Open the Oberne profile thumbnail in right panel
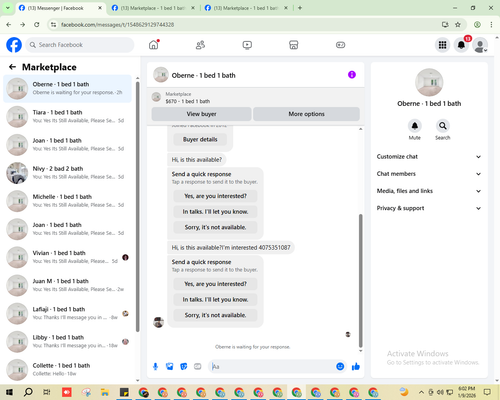The image size is (500, 400). 429,82
